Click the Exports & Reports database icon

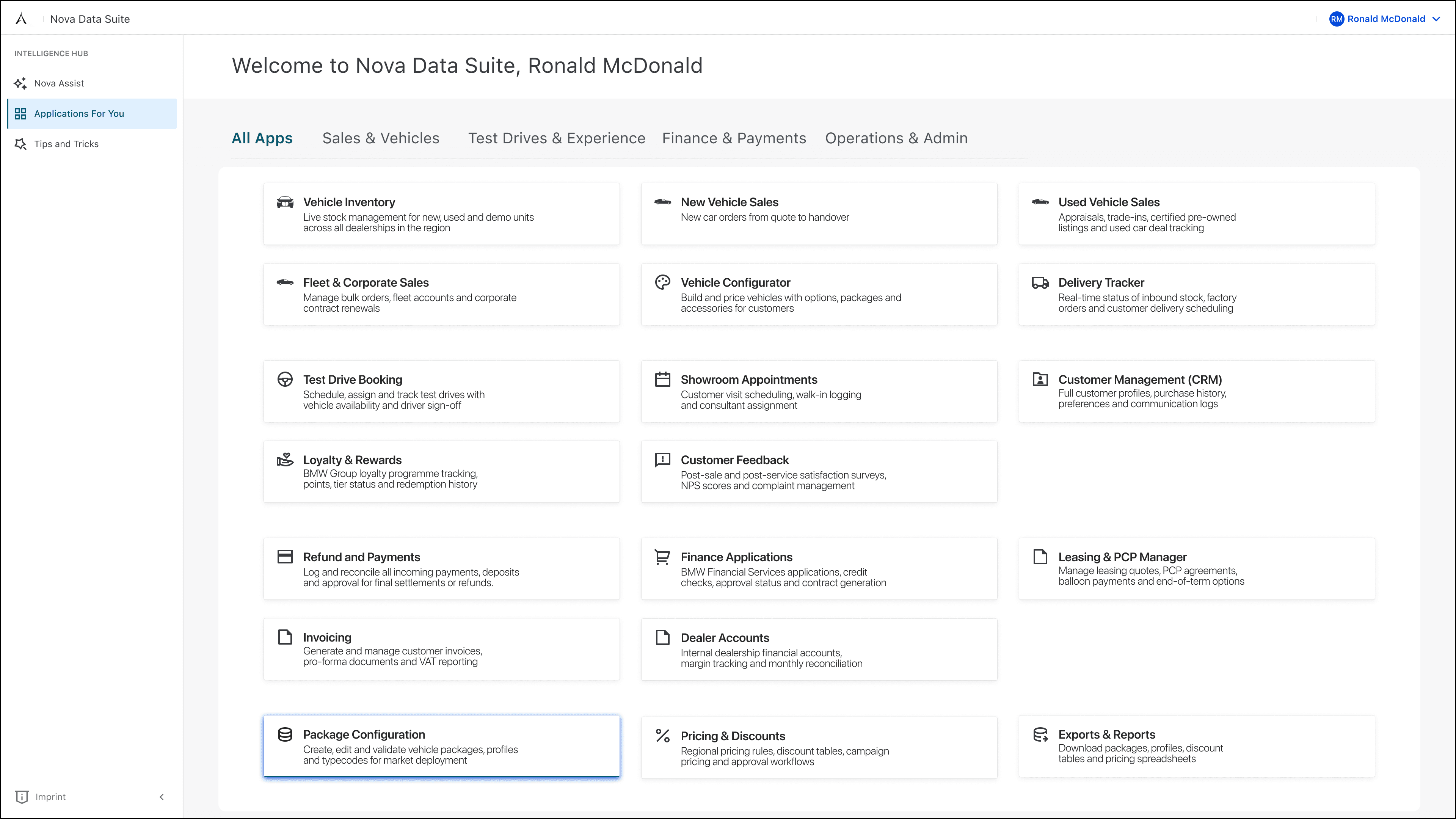pos(1040,734)
